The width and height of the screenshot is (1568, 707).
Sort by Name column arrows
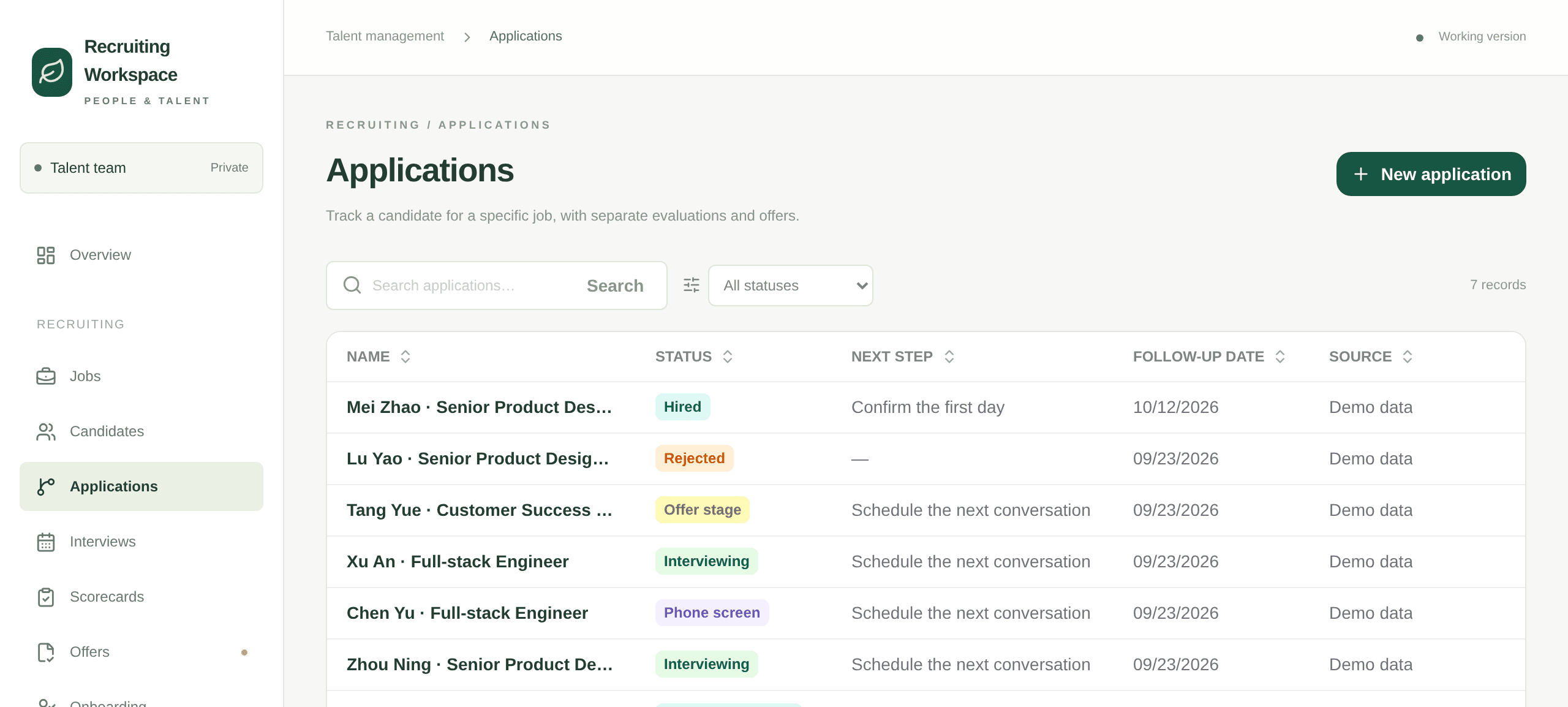405,357
